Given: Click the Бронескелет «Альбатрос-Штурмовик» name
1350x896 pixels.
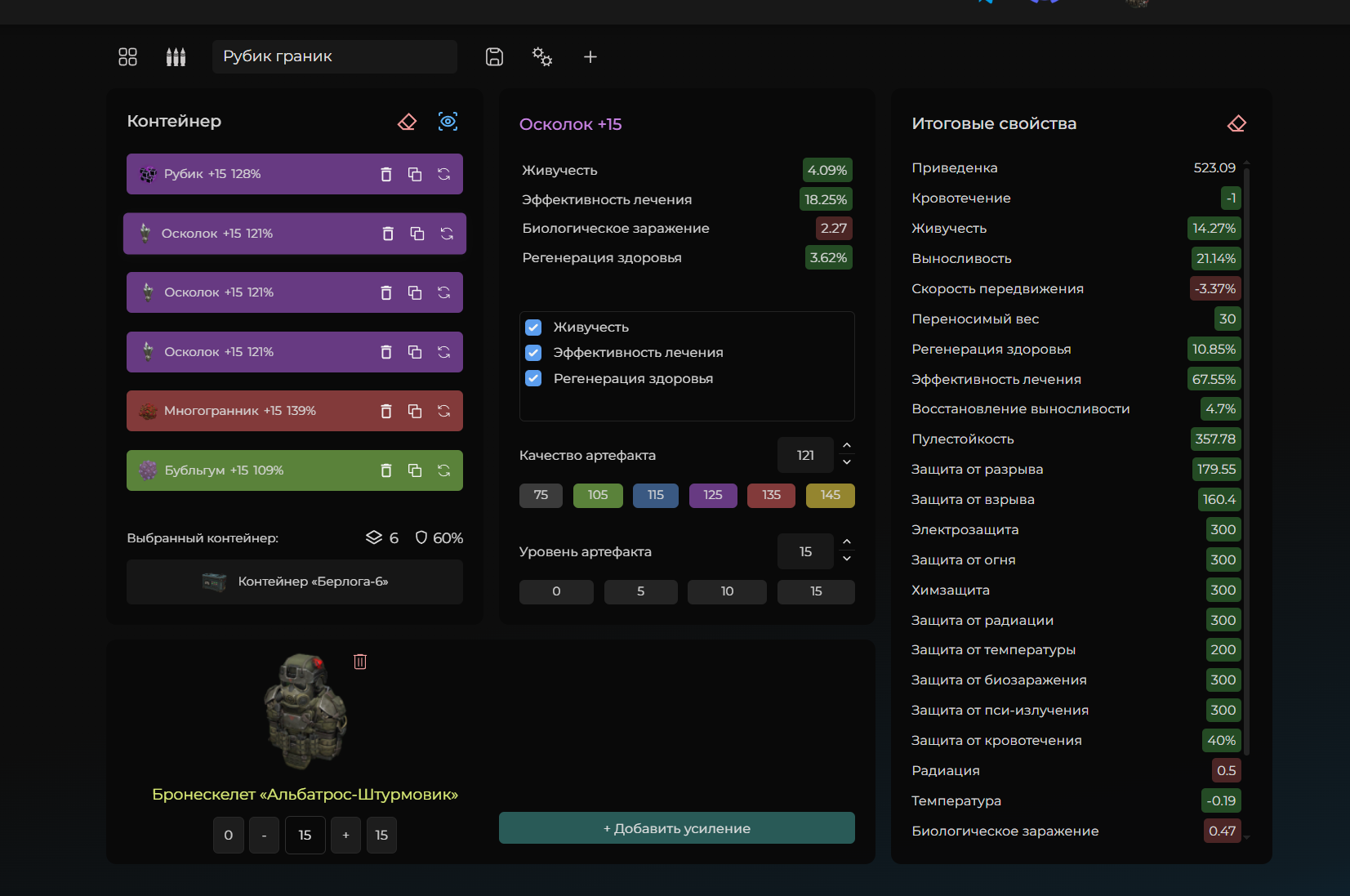Looking at the screenshot, I should click(305, 795).
